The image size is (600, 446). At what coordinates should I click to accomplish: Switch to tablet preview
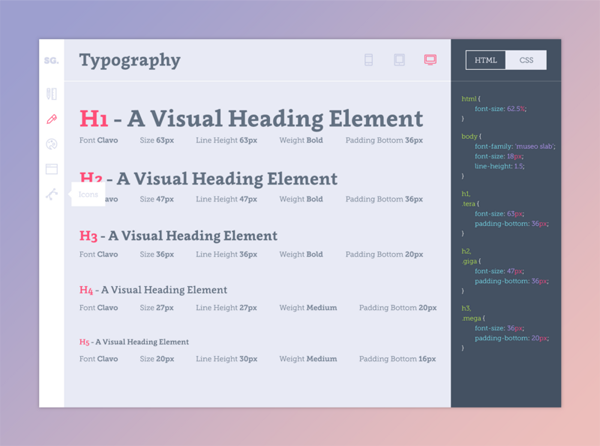pos(399,60)
